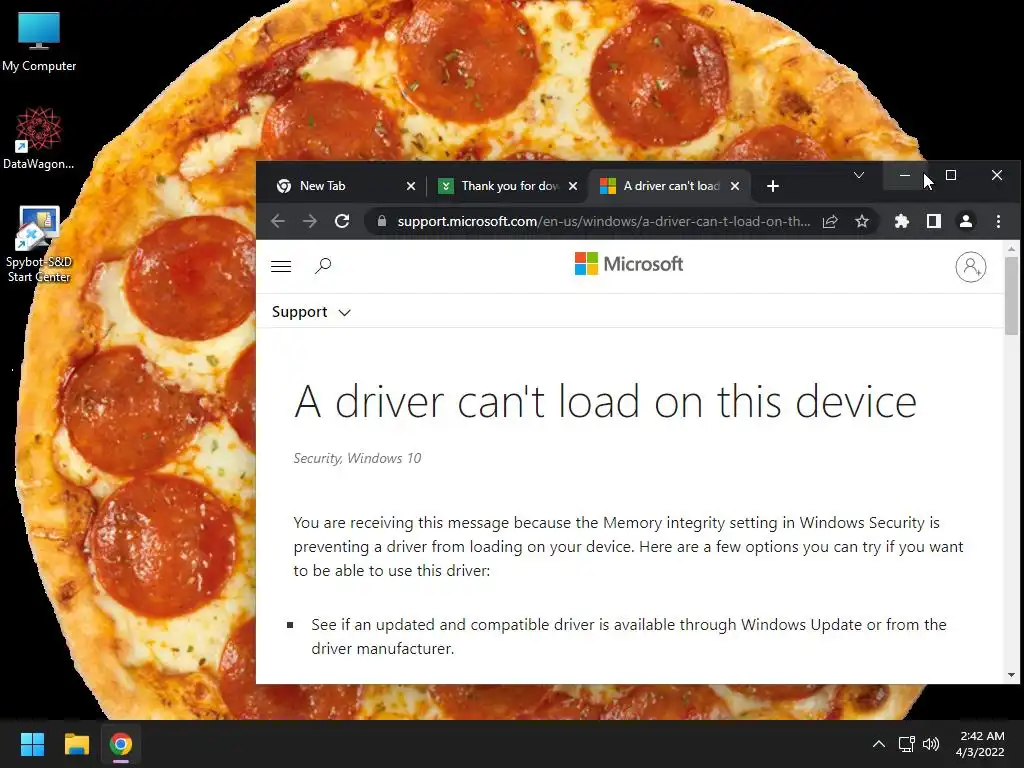Open the clock showing 2:42 AM

980,744
